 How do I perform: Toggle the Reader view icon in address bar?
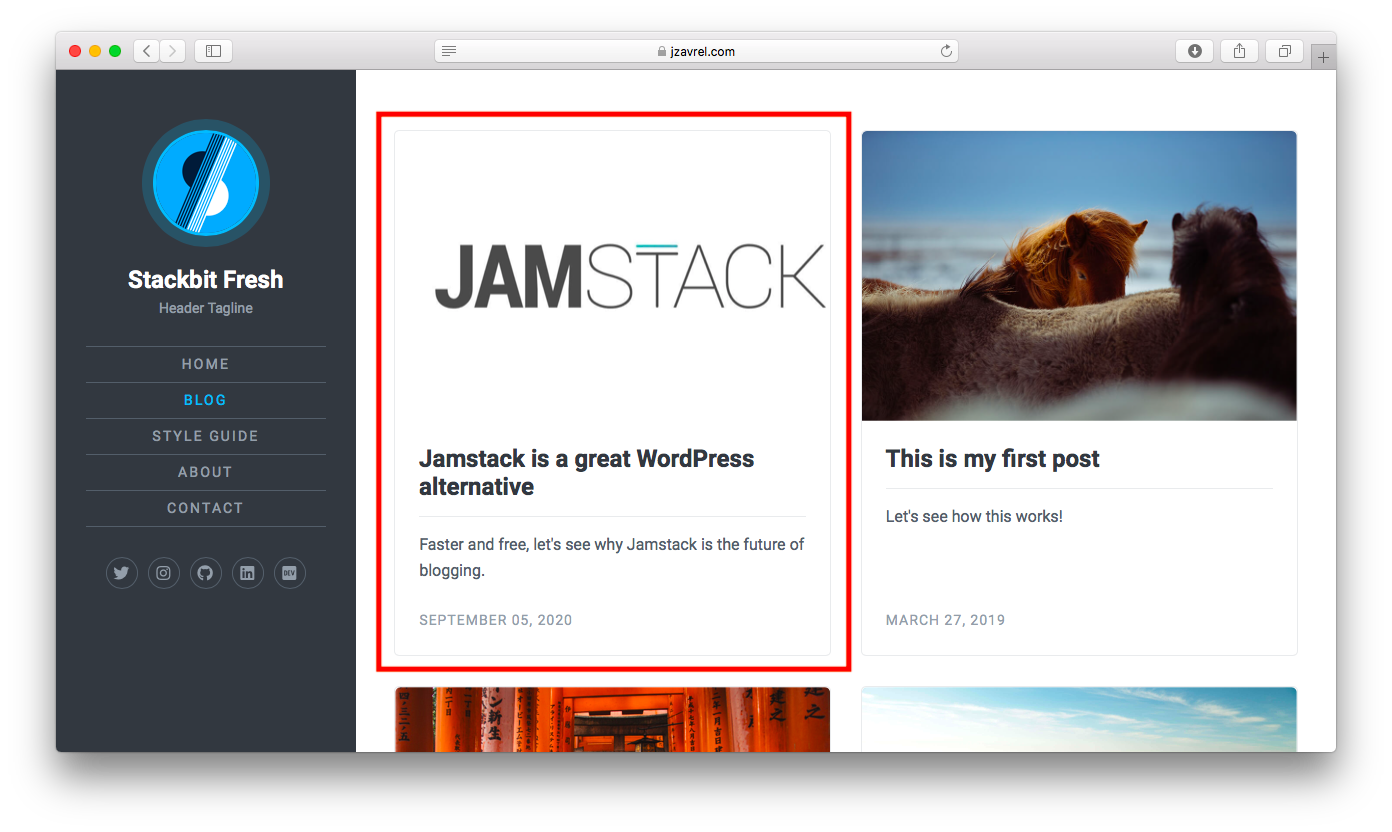coord(449,51)
